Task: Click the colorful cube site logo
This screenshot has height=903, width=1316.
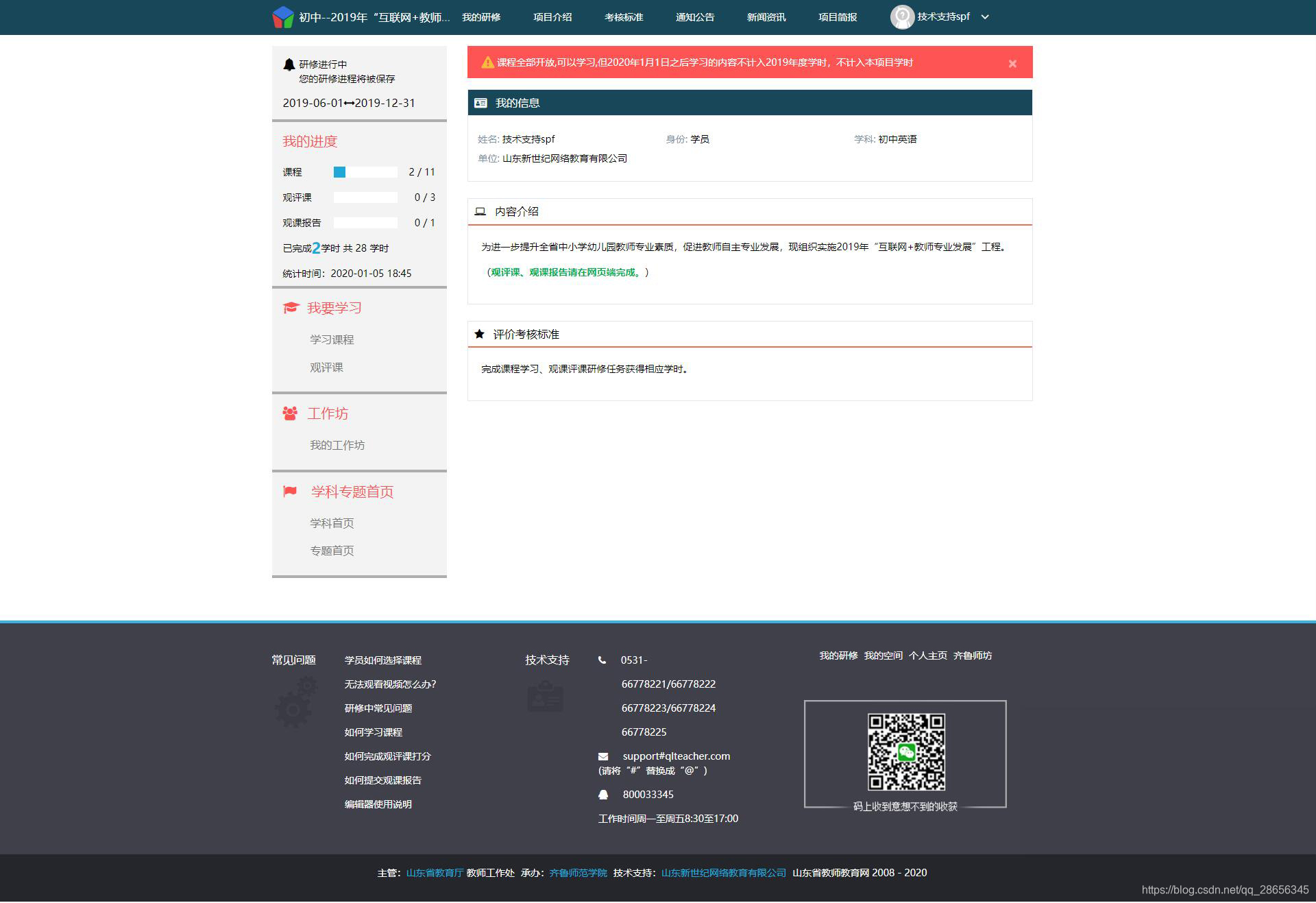Action: click(282, 17)
